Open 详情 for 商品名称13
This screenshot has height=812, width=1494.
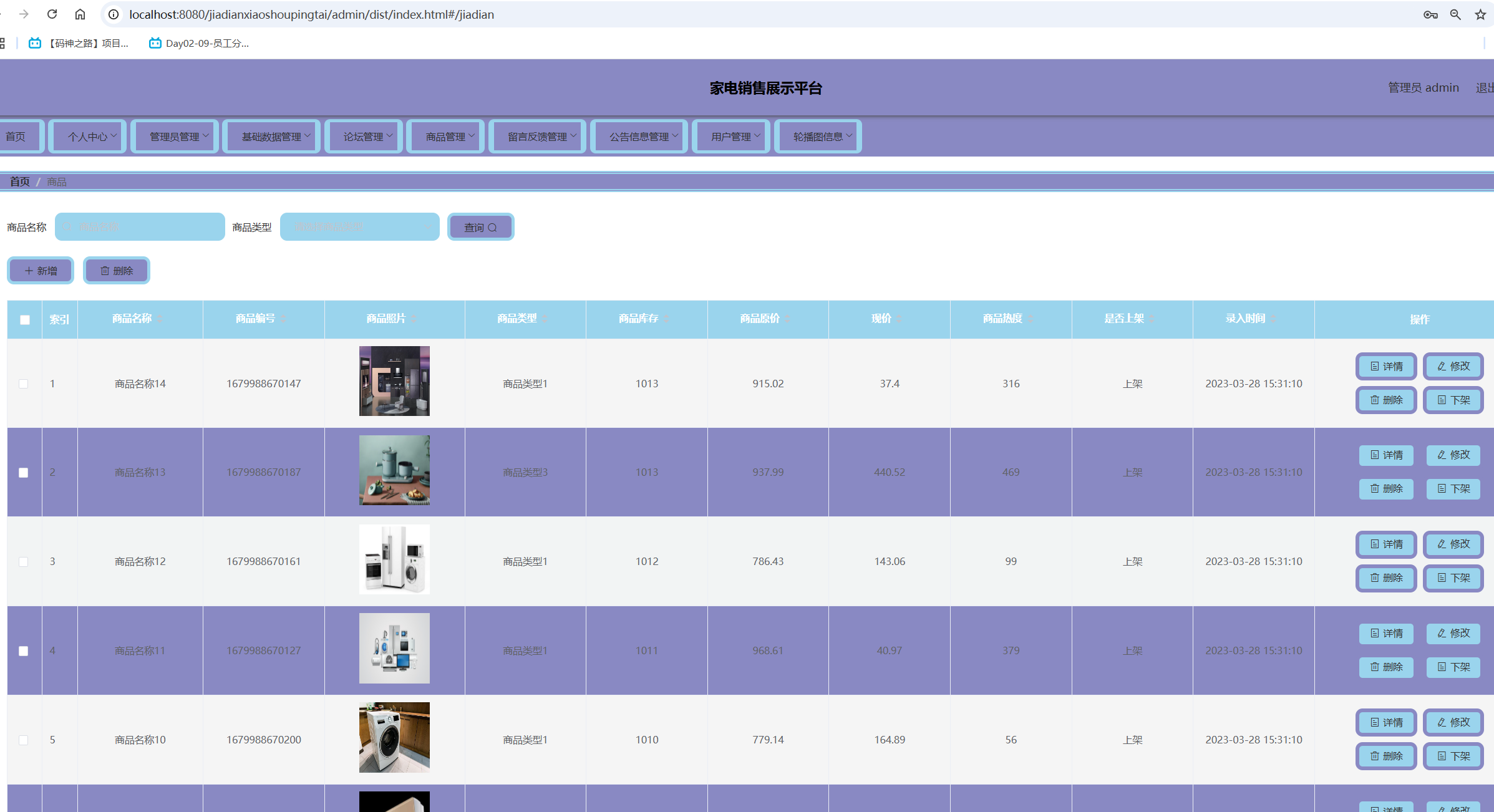click(x=1386, y=455)
